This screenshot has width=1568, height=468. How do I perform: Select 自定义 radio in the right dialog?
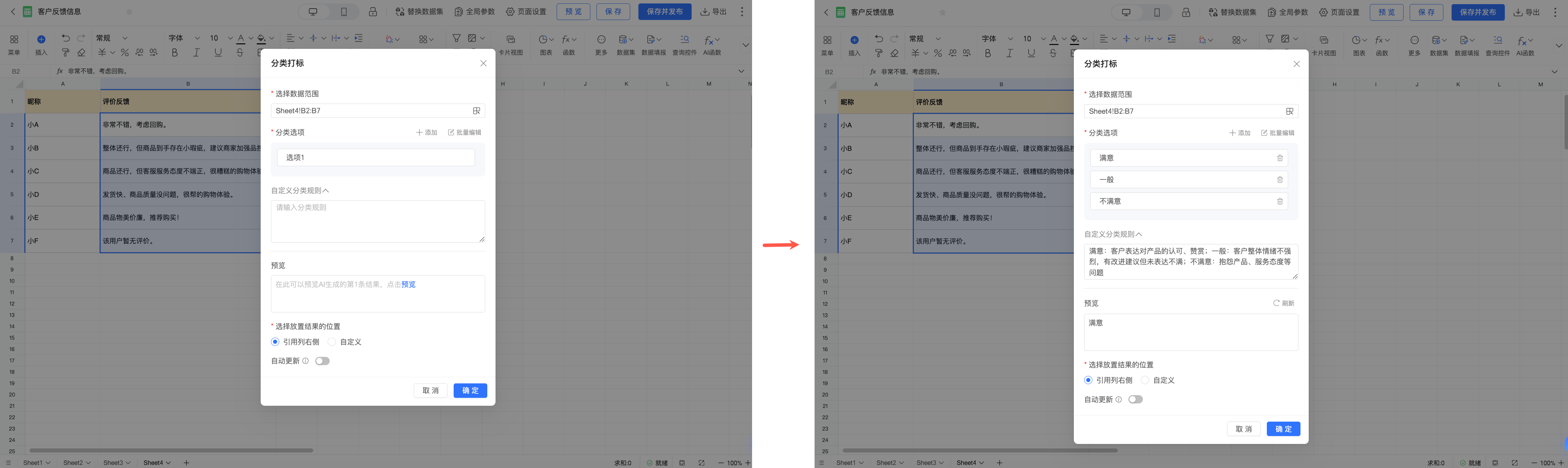1145,380
